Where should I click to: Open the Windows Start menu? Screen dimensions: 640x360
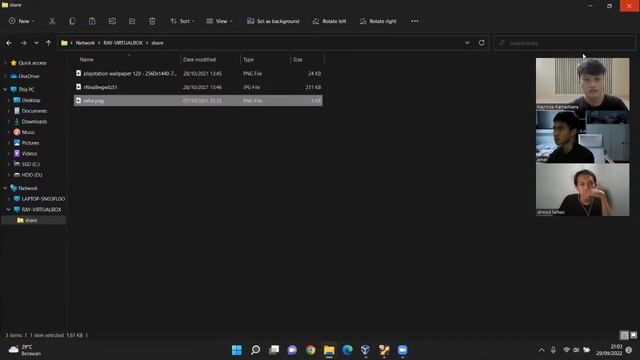[x=237, y=350]
